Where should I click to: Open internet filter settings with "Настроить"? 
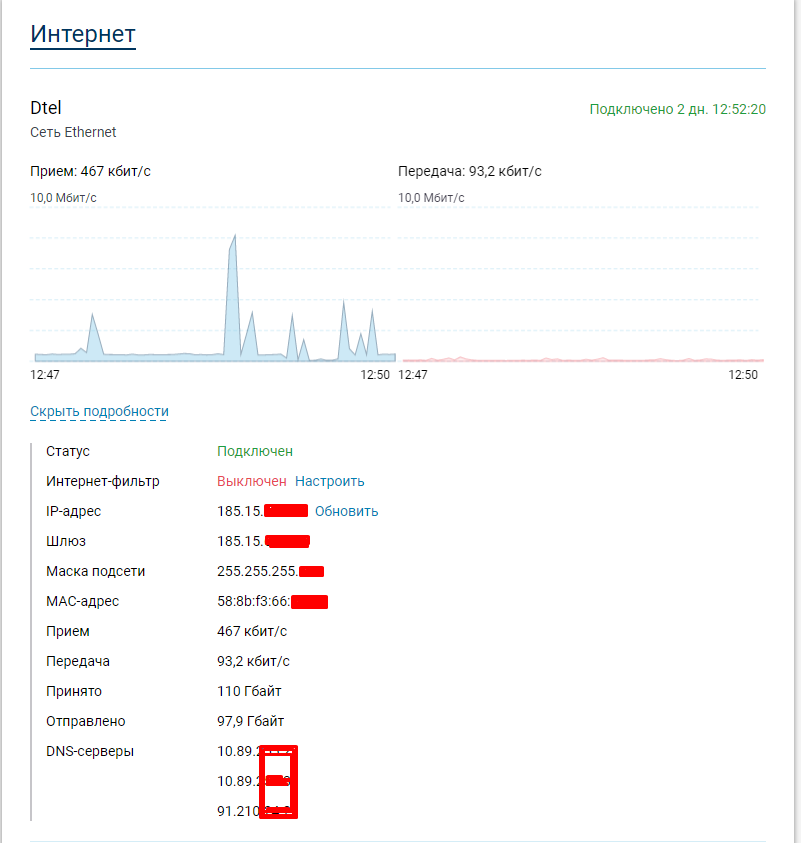click(329, 481)
